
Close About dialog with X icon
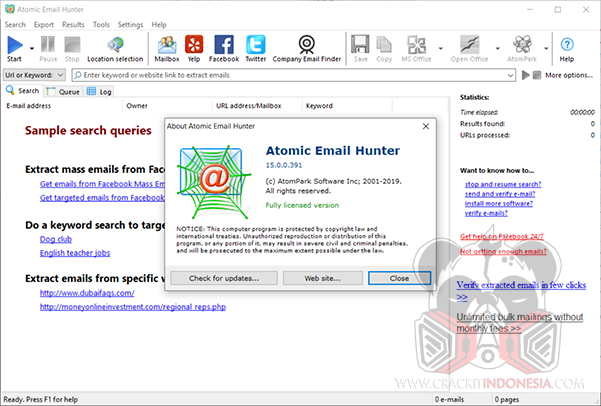coord(425,126)
